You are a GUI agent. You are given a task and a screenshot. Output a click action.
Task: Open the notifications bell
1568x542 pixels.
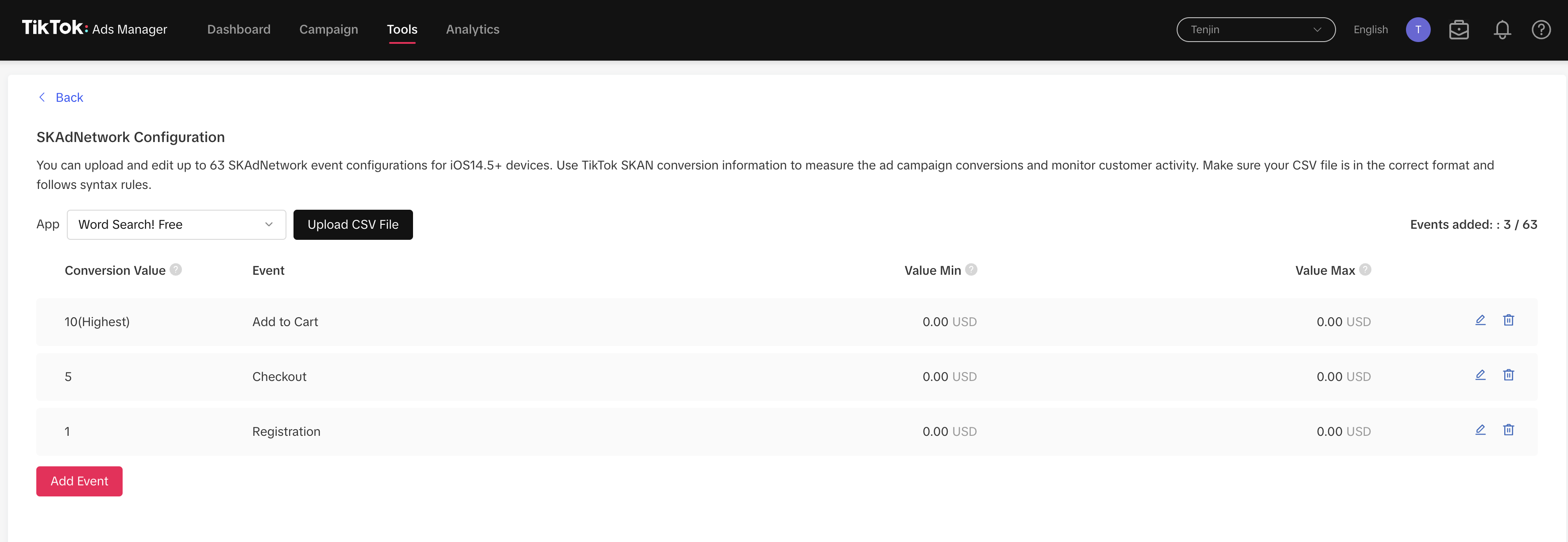pyautogui.click(x=1502, y=30)
